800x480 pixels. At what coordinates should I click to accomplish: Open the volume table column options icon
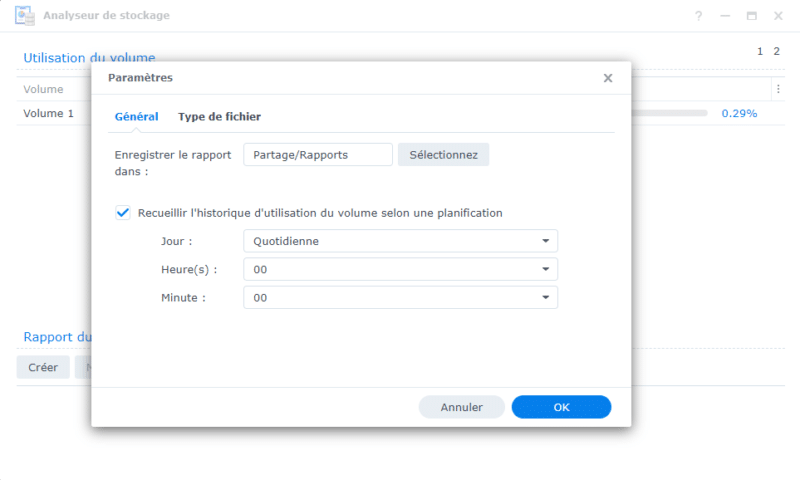point(778,89)
